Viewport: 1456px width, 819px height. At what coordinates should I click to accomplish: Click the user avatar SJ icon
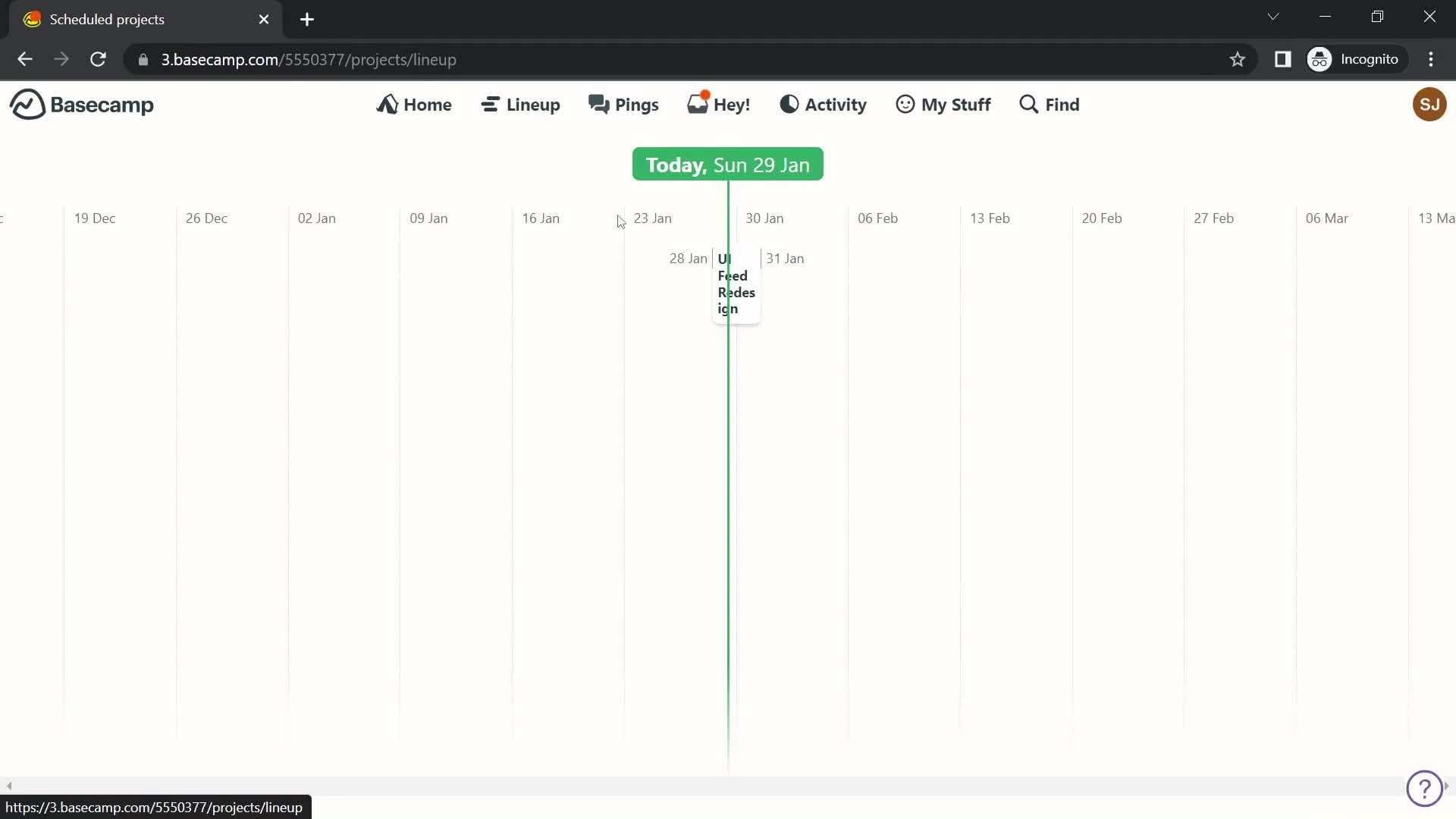(1429, 104)
